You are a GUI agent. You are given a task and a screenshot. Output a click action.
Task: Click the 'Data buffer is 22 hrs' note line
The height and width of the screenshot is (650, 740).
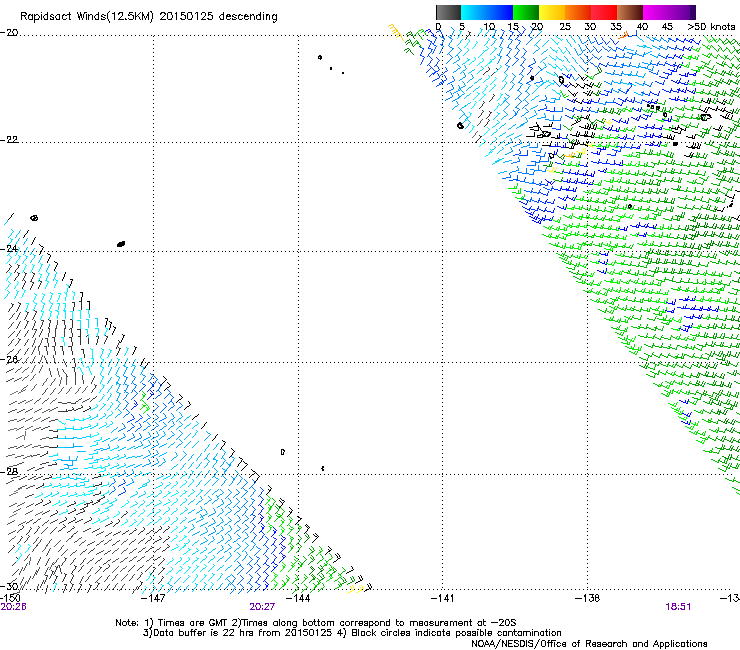coord(352,633)
